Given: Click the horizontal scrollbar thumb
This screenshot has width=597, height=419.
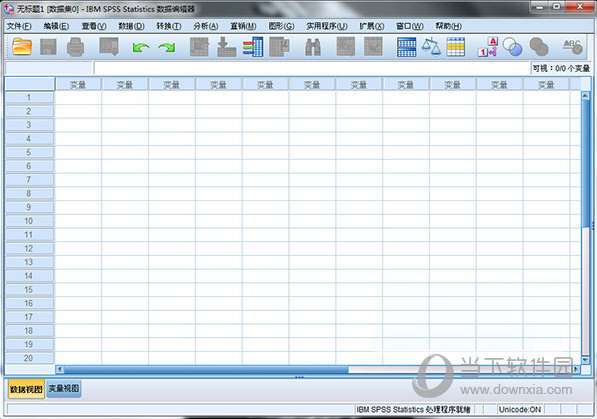Looking at the screenshot, I should [206, 369].
